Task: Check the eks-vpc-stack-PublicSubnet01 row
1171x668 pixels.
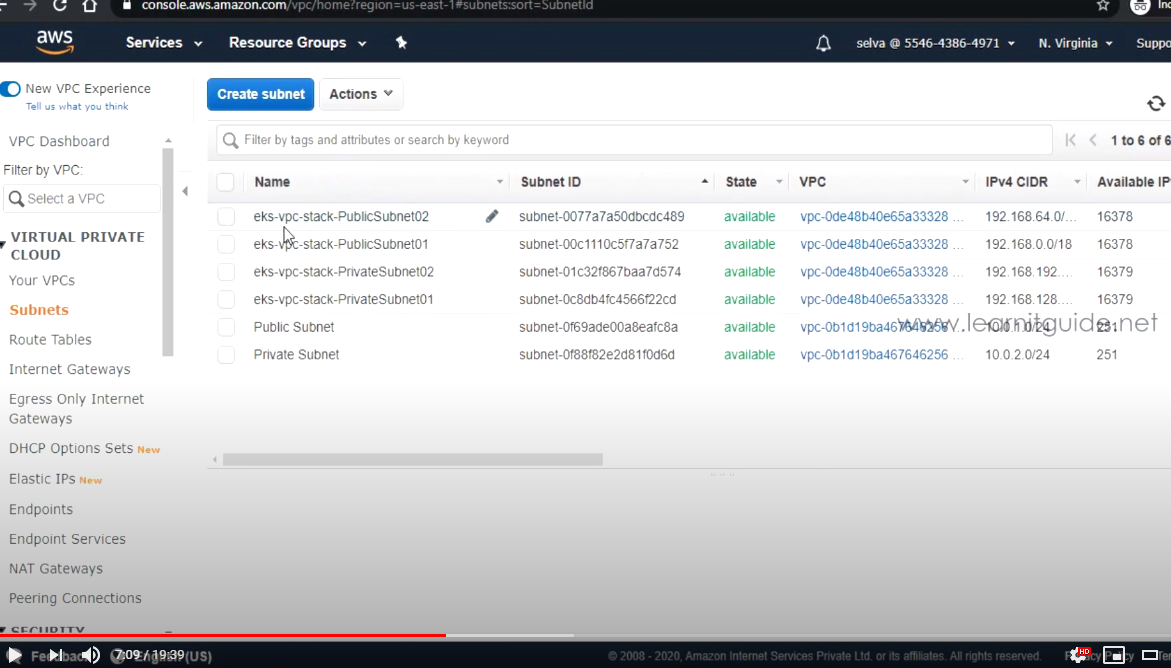Action: 226,244
